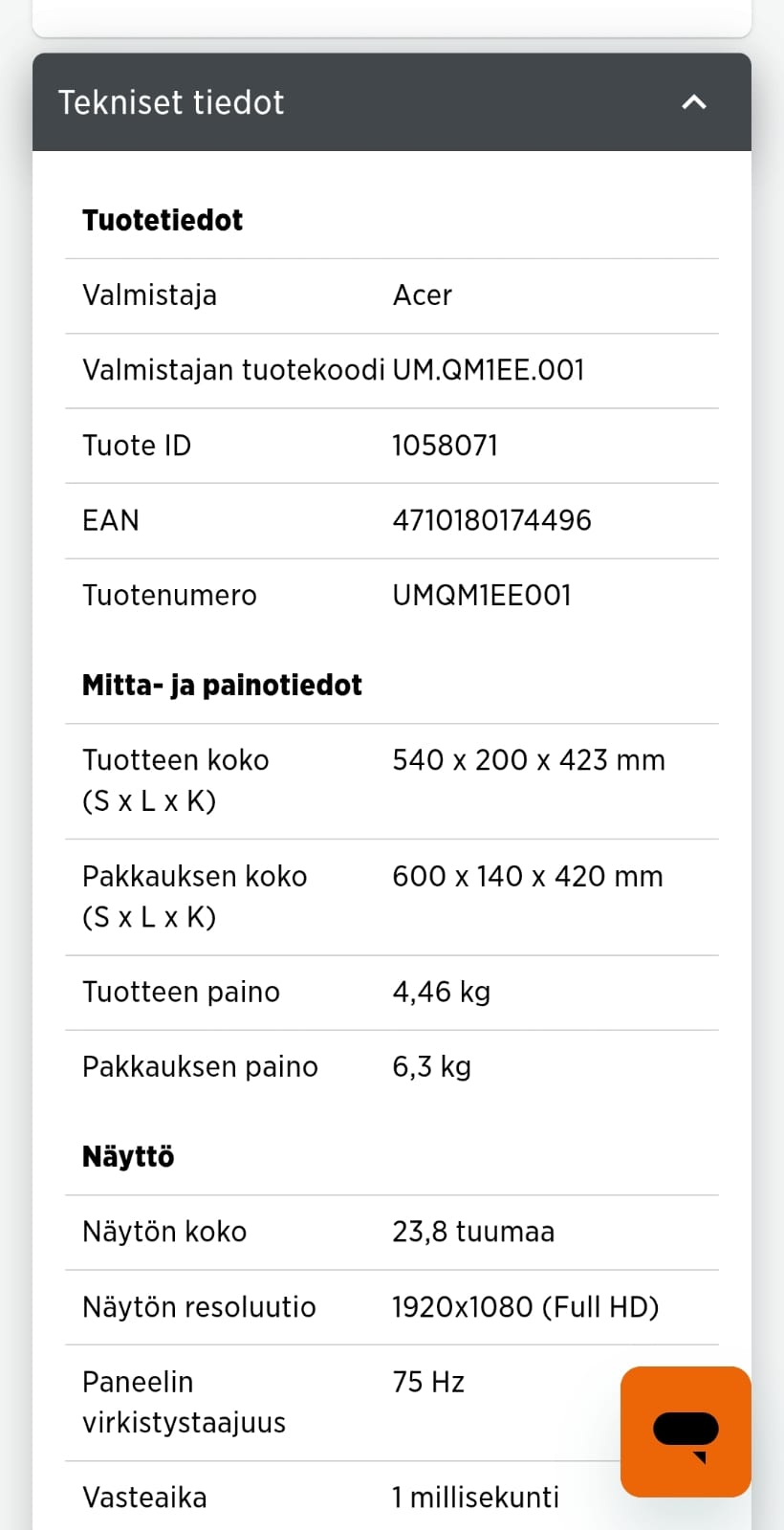Click the manufacturer value Acer
This screenshot has width=784, height=1530.
tap(422, 295)
